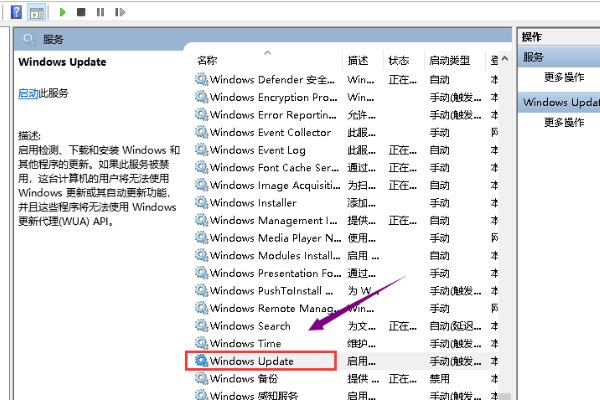This screenshot has height=400, width=600.
Task: Click the gear icon of Windows Media Player N...
Action: [x=201, y=238]
